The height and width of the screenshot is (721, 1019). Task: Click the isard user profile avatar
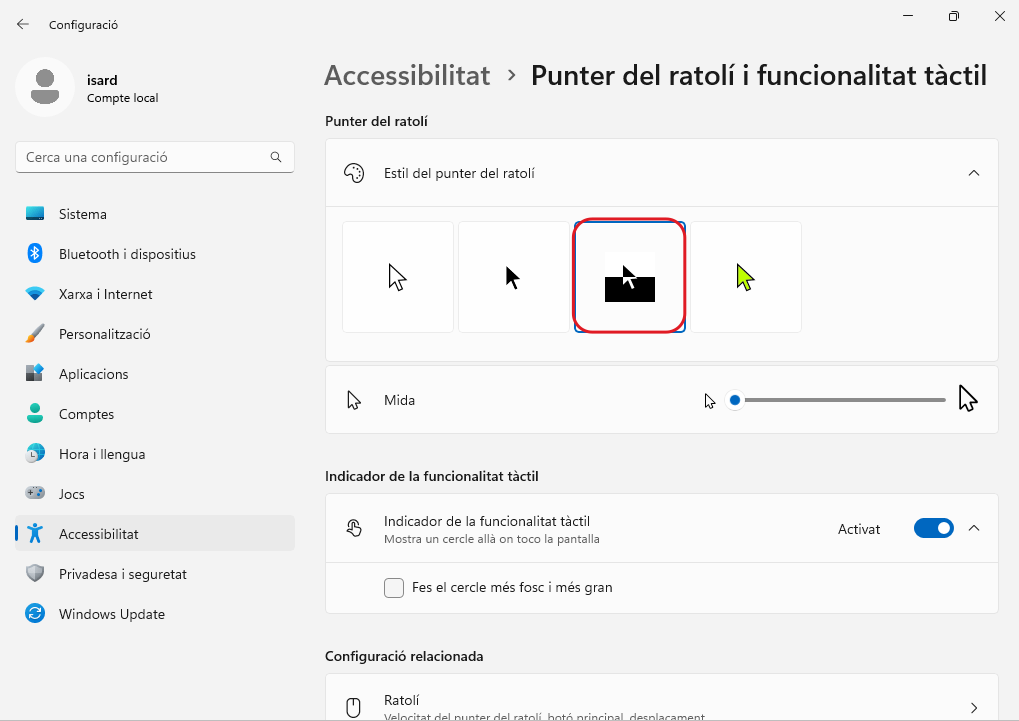pyautogui.click(x=44, y=86)
